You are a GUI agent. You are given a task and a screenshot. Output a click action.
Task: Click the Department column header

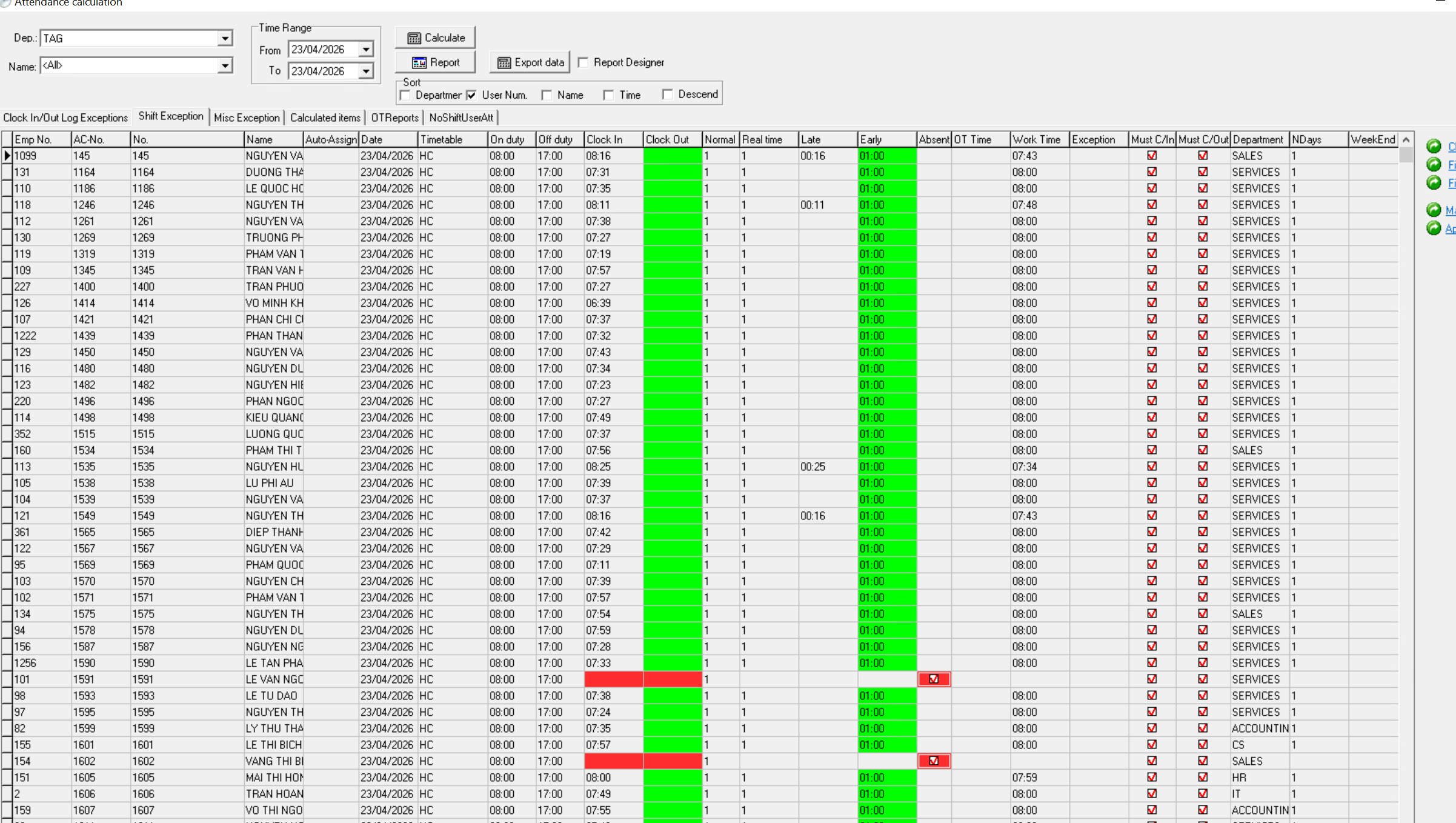click(1260, 139)
